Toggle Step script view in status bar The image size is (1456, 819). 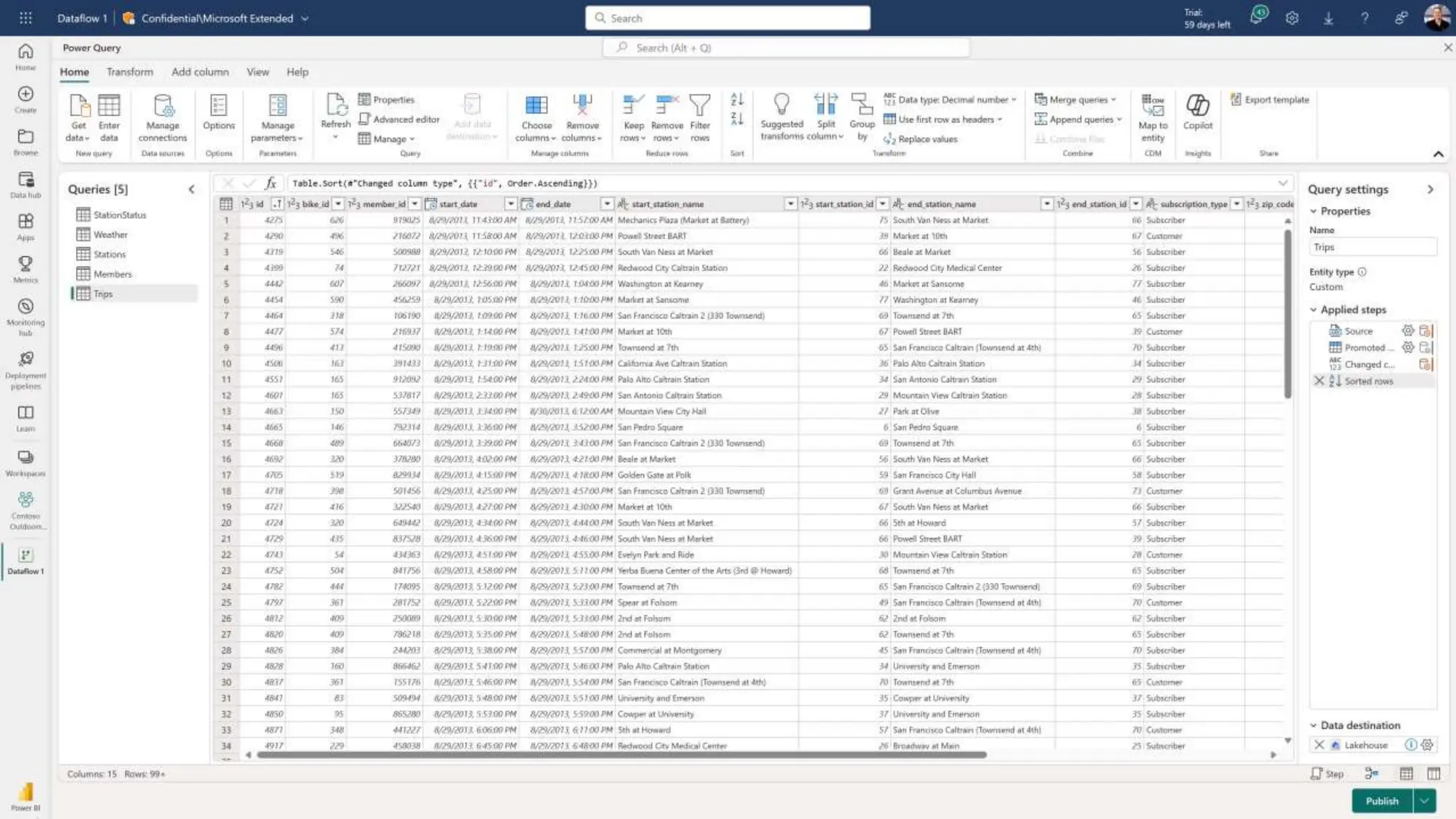point(1327,773)
